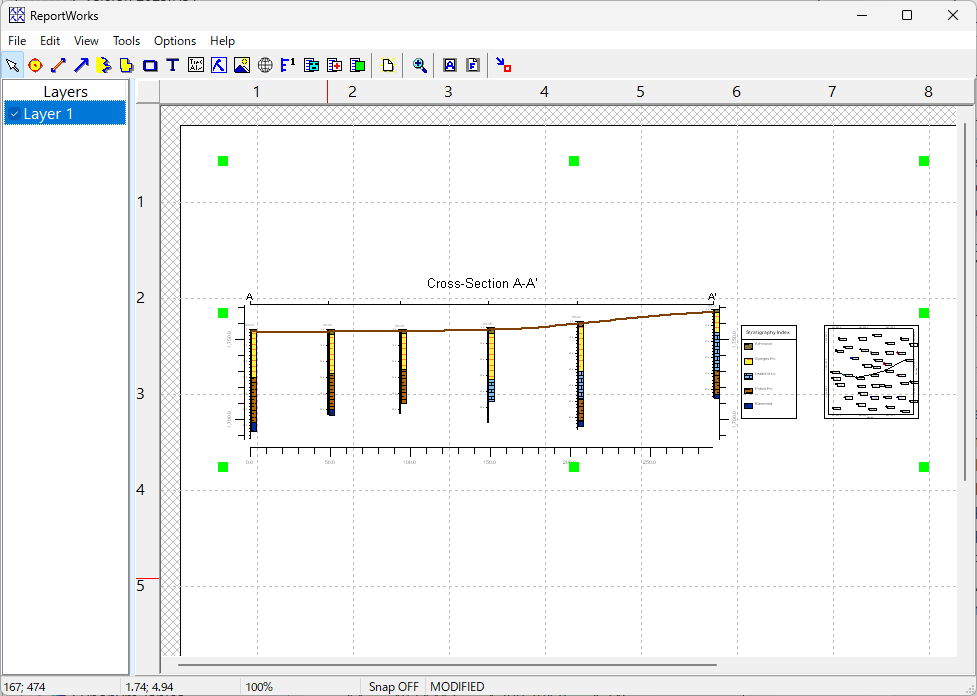Pick the blue arrow drawing tool
This screenshot has width=977, height=696.
[81, 65]
